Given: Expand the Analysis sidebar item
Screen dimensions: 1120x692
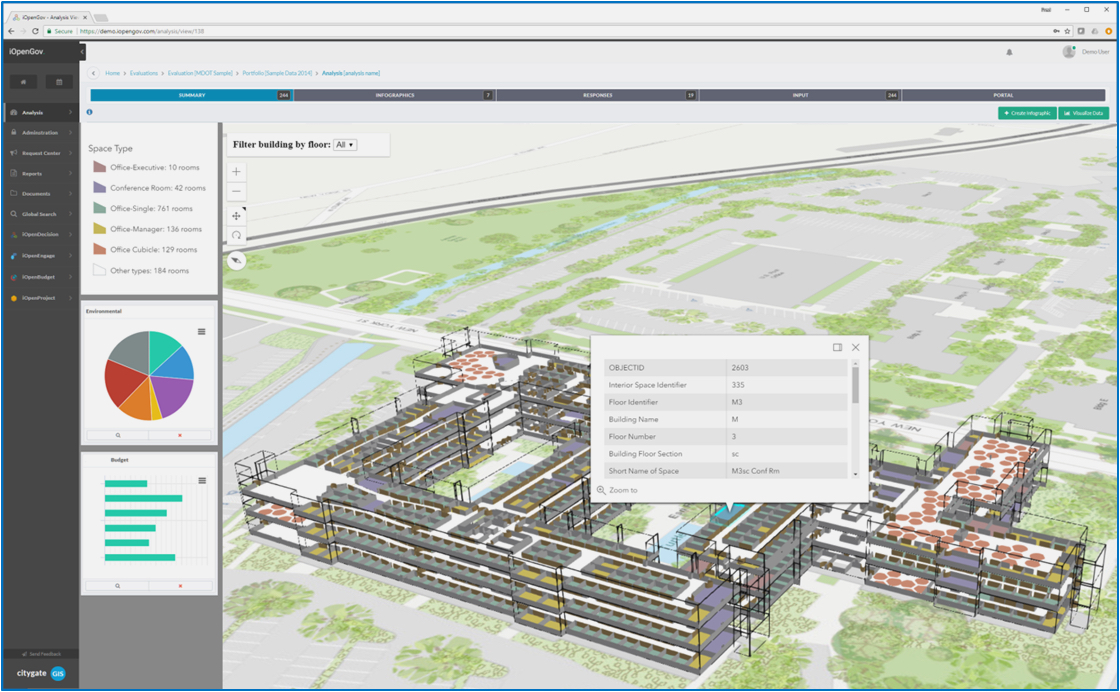Looking at the screenshot, I should tap(41, 112).
